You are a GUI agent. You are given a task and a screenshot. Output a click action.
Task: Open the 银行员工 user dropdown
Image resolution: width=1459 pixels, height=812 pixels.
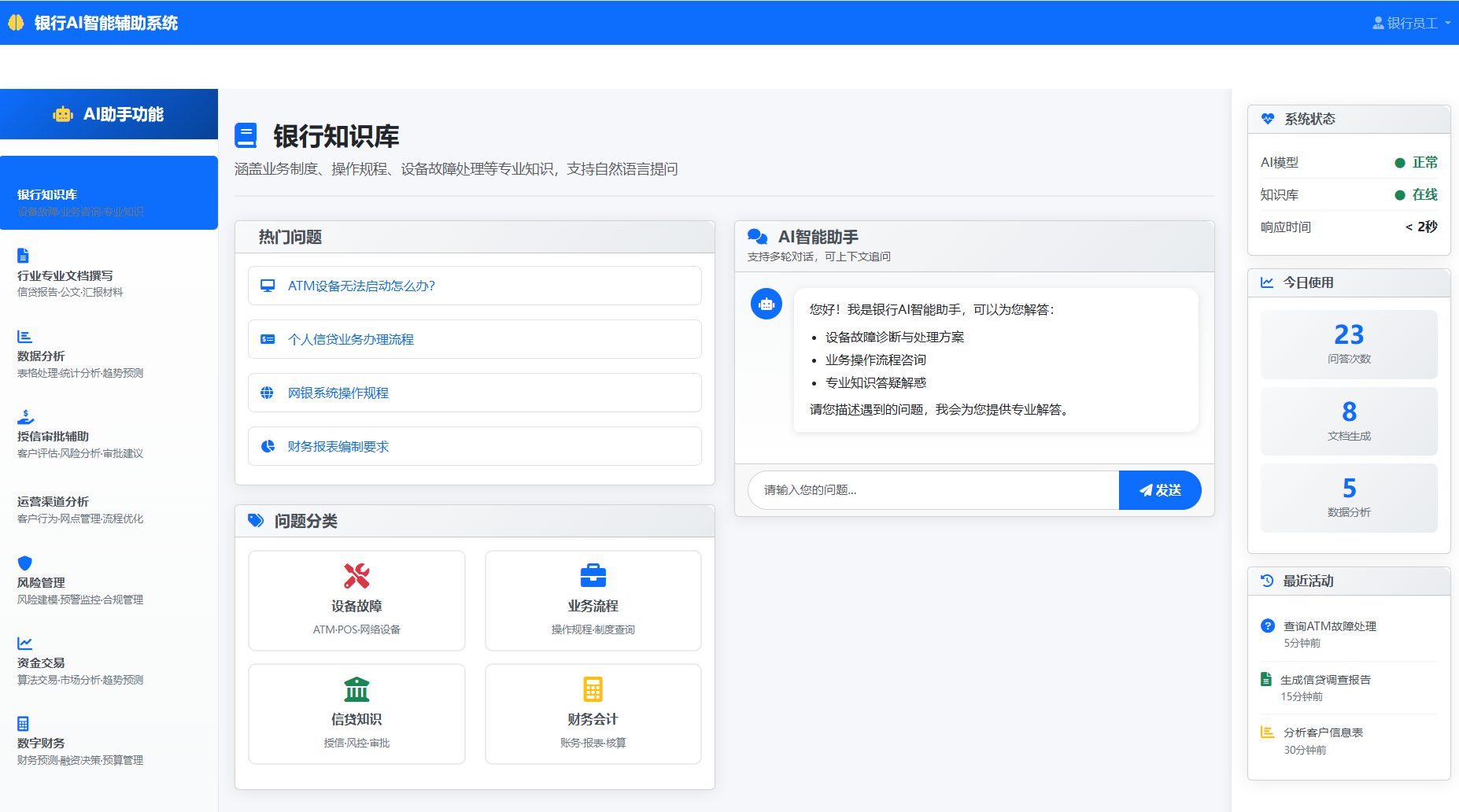[x=1411, y=23]
